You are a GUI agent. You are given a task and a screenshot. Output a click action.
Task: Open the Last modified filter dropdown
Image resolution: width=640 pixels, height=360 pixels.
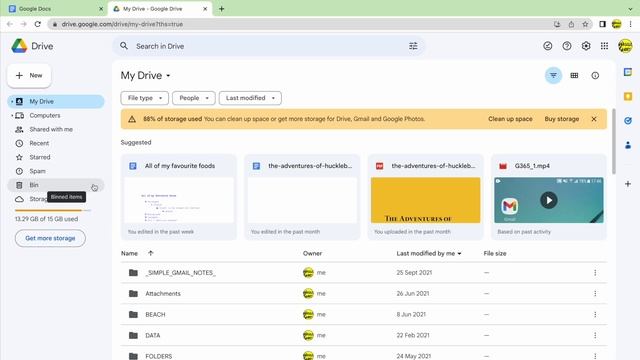coord(250,98)
